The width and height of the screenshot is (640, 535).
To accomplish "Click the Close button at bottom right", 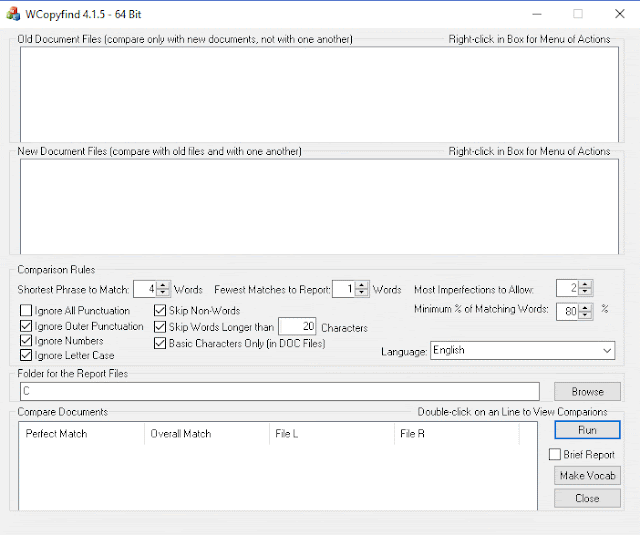I will [587, 498].
